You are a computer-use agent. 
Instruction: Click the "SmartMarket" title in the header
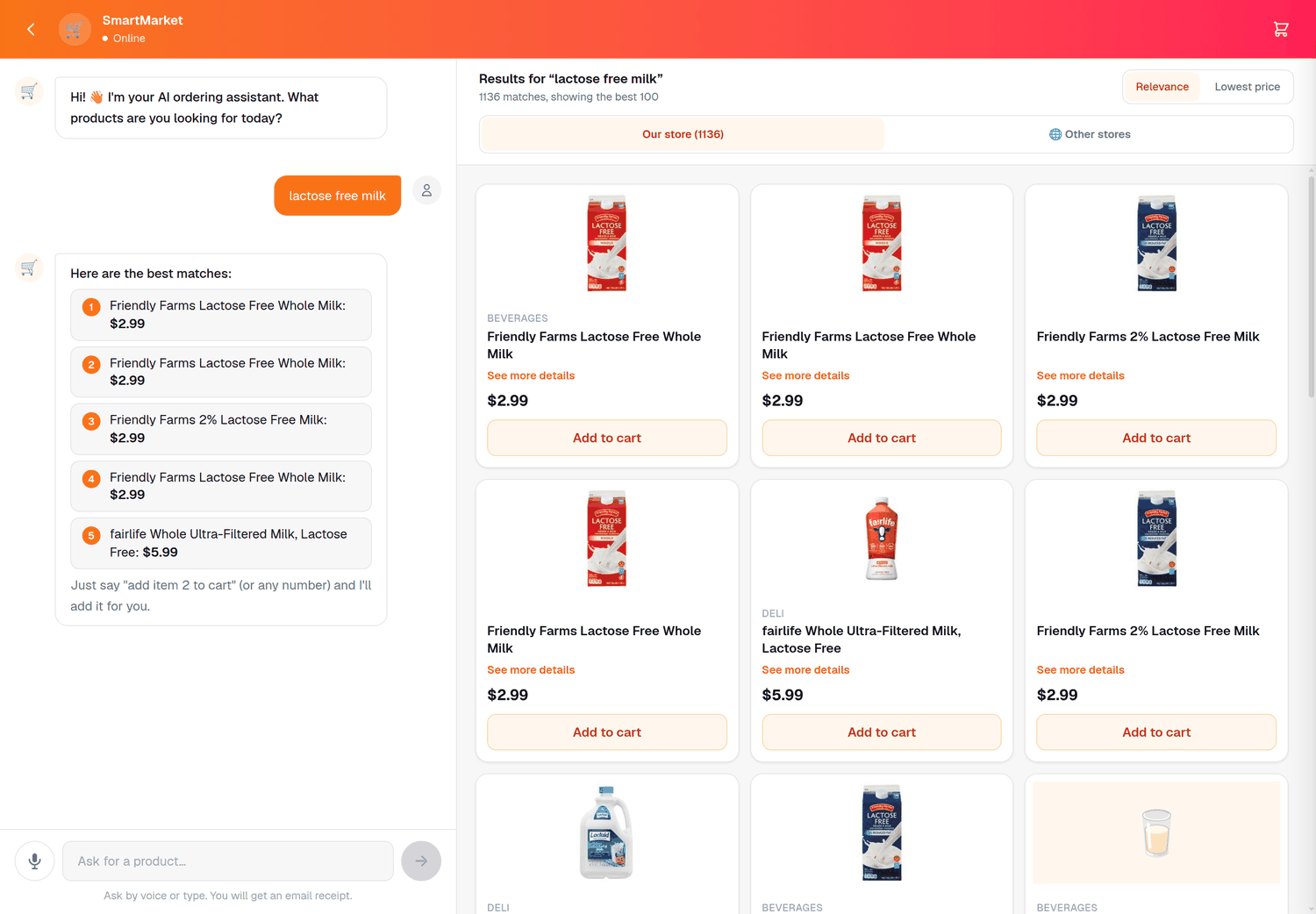143,20
